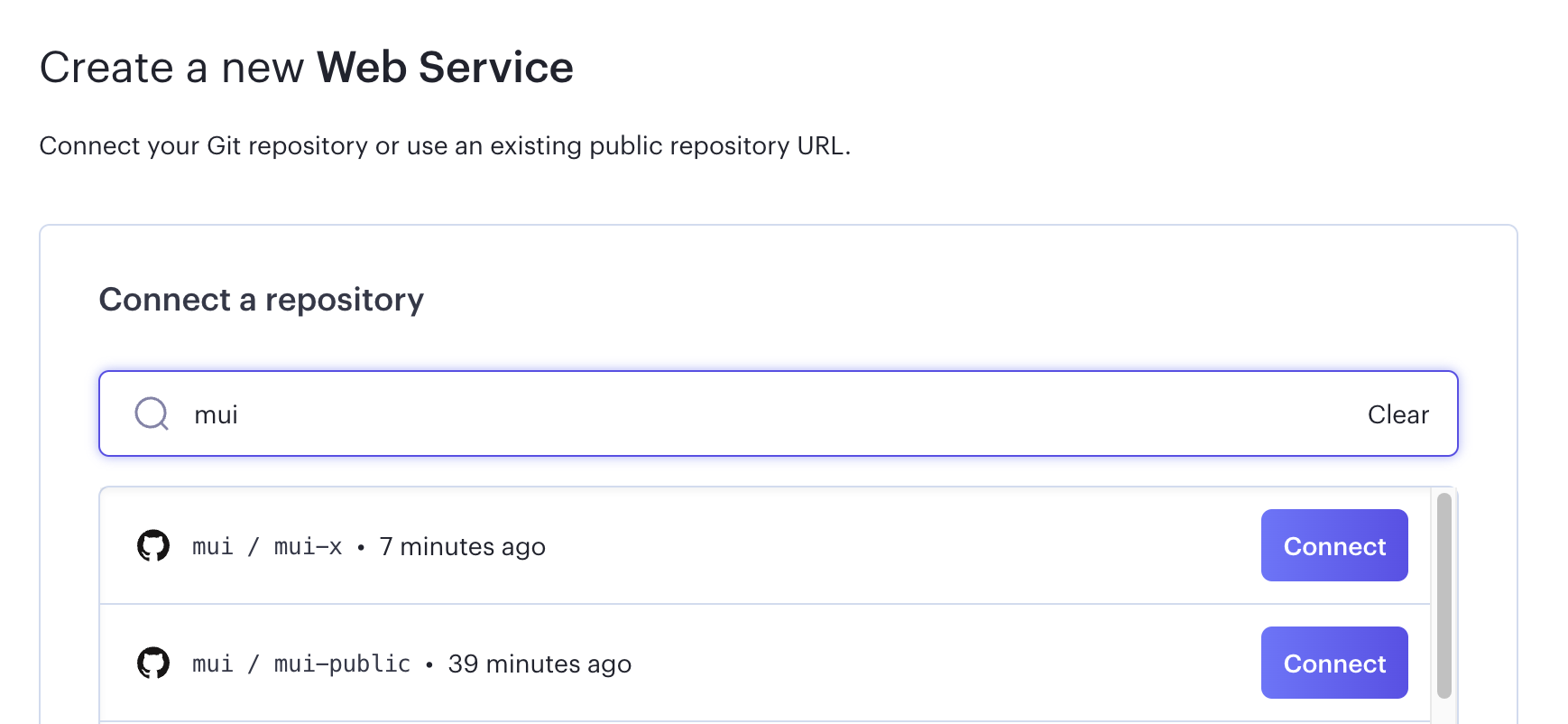The width and height of the screenshot is (1568, 724).
Task: Select the mui / mui-x repository row
Action: click(722, 545)
